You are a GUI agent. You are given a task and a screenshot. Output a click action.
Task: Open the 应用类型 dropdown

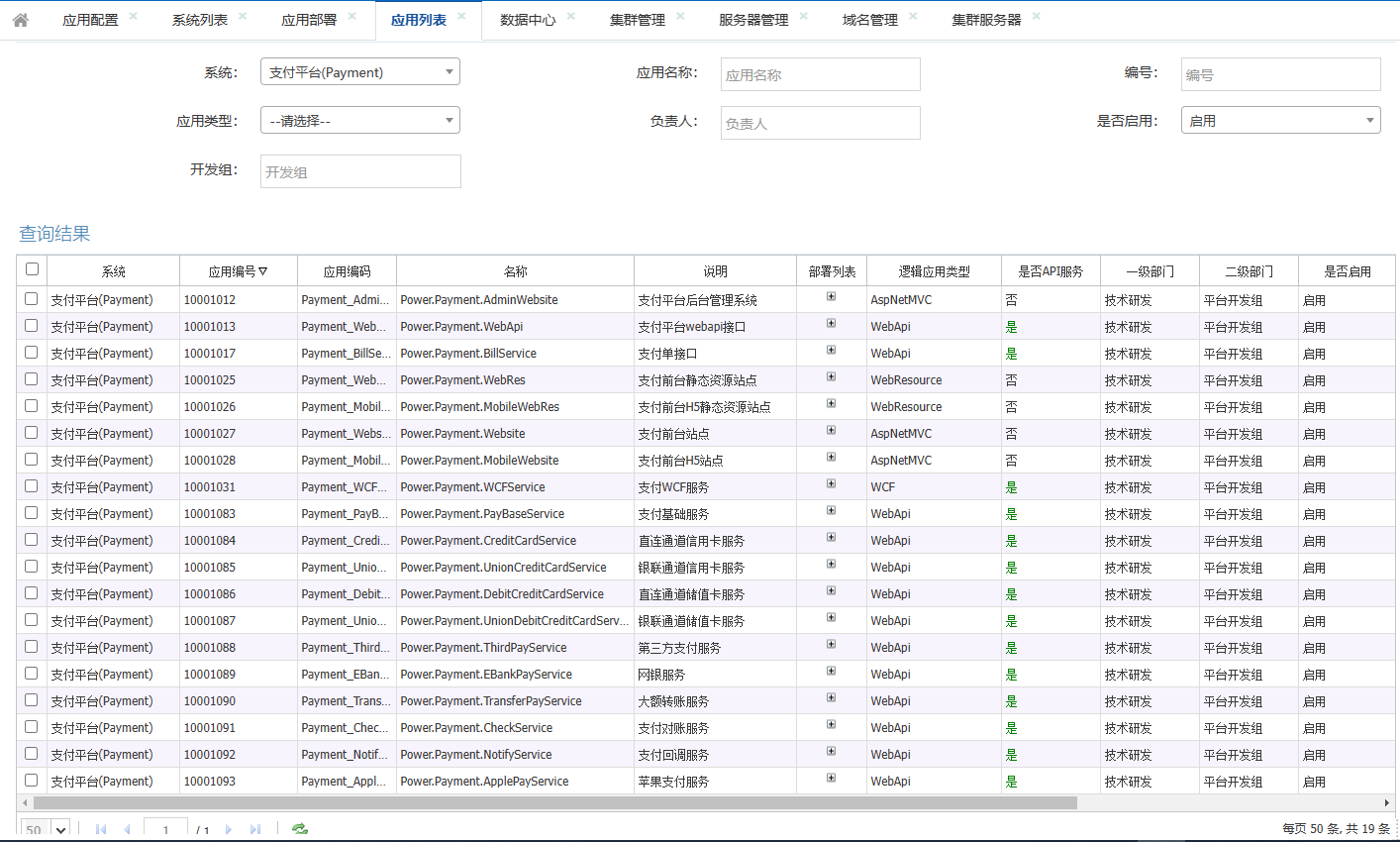(360, 120)
